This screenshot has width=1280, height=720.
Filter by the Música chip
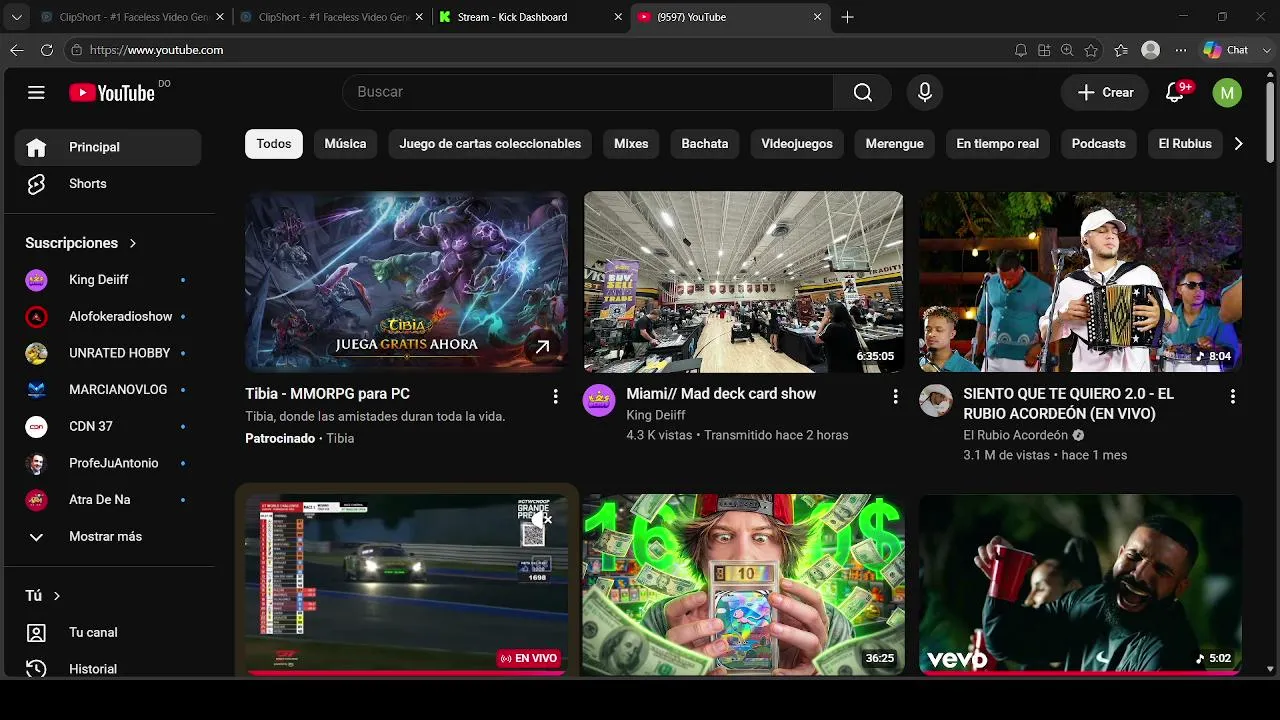click(345, 144)
